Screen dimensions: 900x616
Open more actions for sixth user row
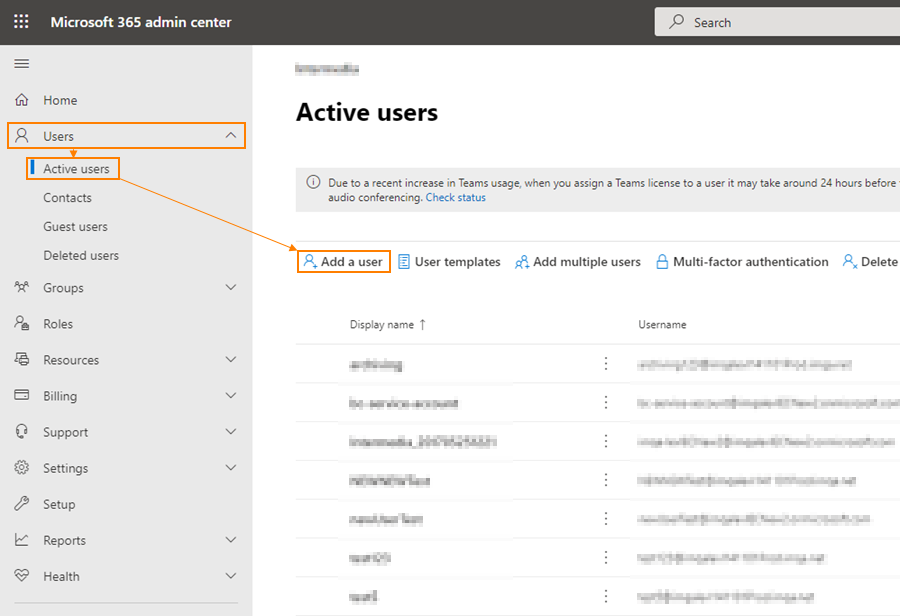(x=606, y=557)
